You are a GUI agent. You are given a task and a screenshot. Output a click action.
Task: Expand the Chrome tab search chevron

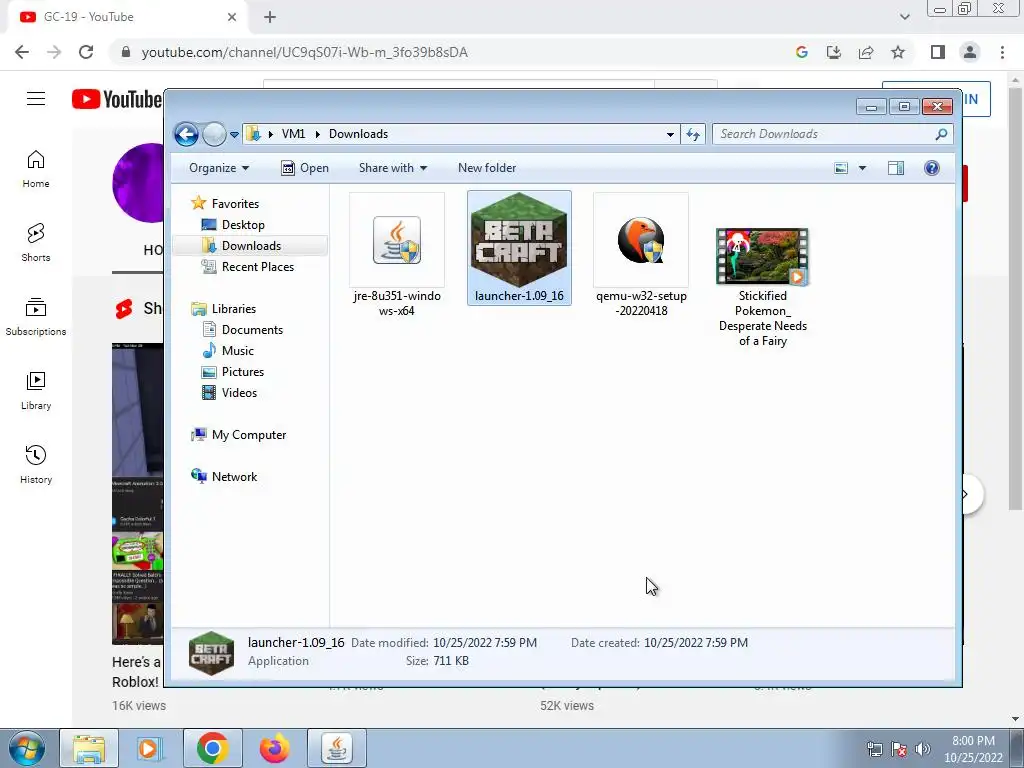click(904, 17)
